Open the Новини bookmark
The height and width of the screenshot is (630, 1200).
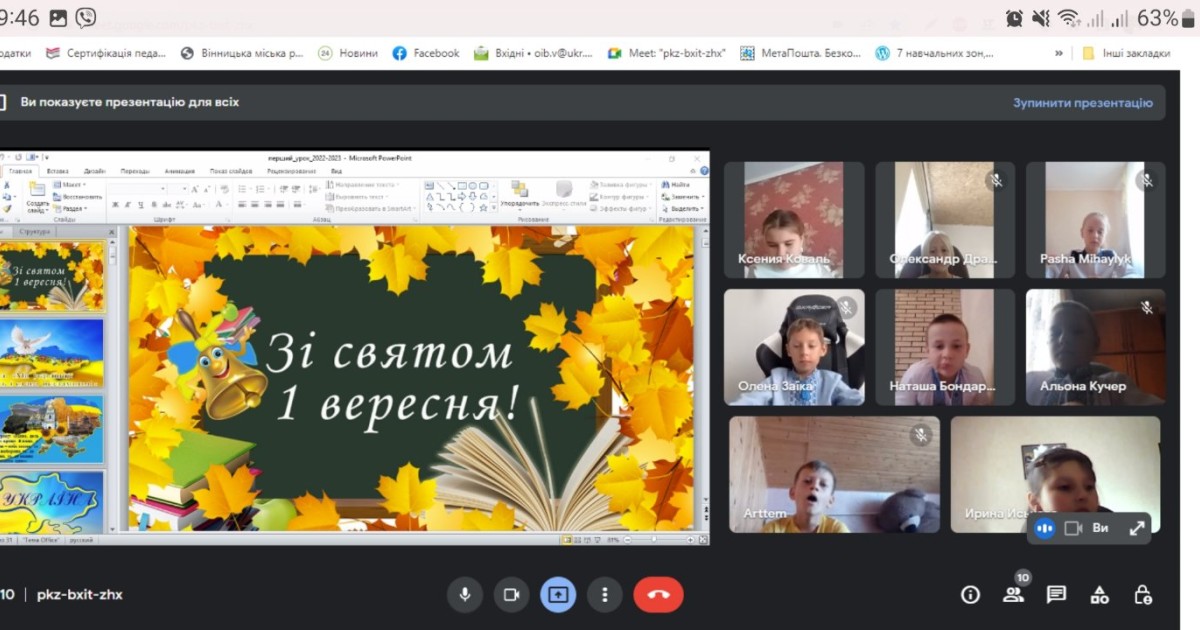pyautogui.click(x=348, y=53)
